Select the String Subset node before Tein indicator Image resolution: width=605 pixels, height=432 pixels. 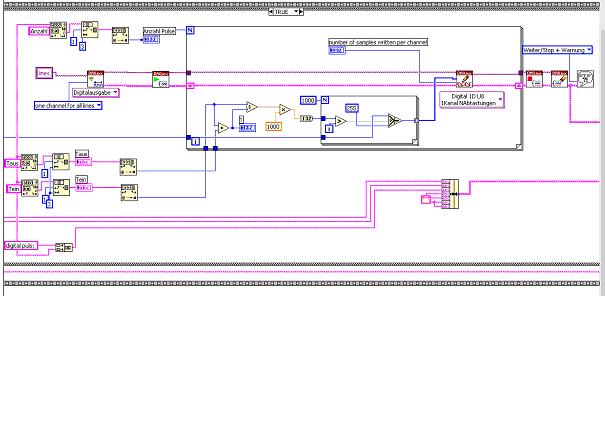pyautogui.click(x=61, y=187)
